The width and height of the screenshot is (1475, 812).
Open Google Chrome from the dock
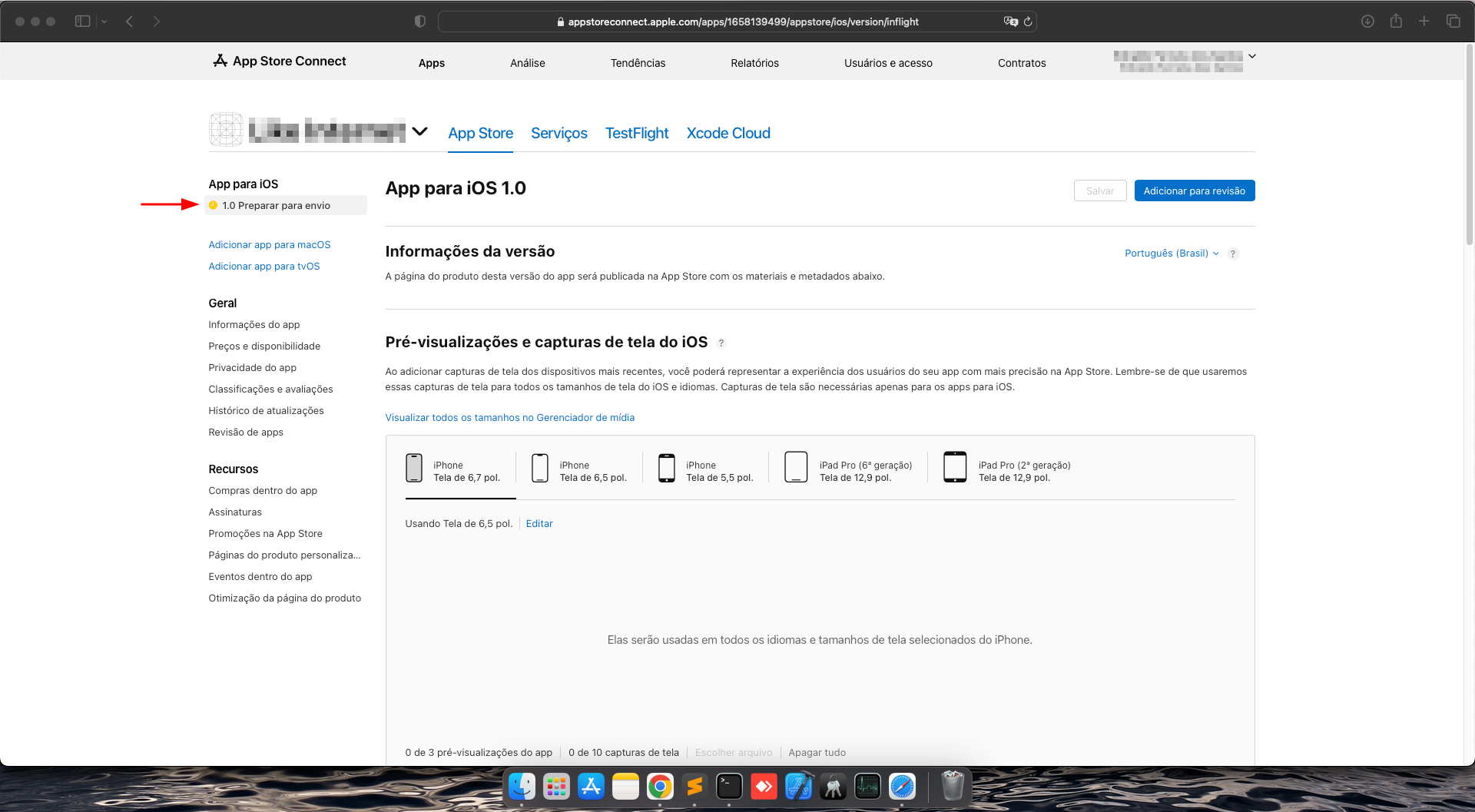coord(660,787)
